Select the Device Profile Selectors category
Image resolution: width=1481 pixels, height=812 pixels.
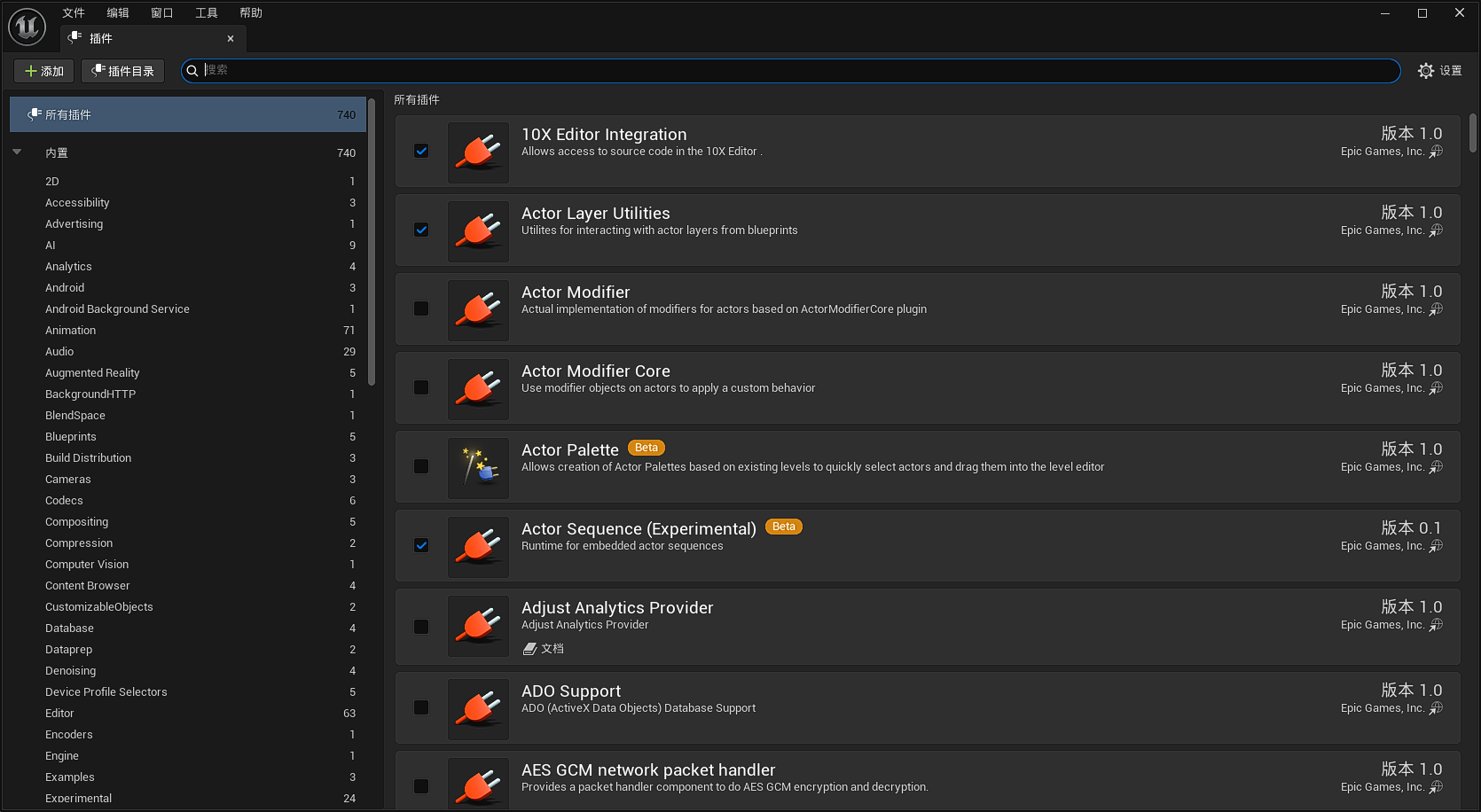(x=188, y=691)
